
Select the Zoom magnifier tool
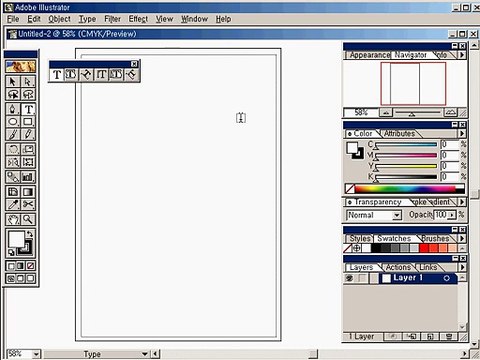[x=28, y=219]
